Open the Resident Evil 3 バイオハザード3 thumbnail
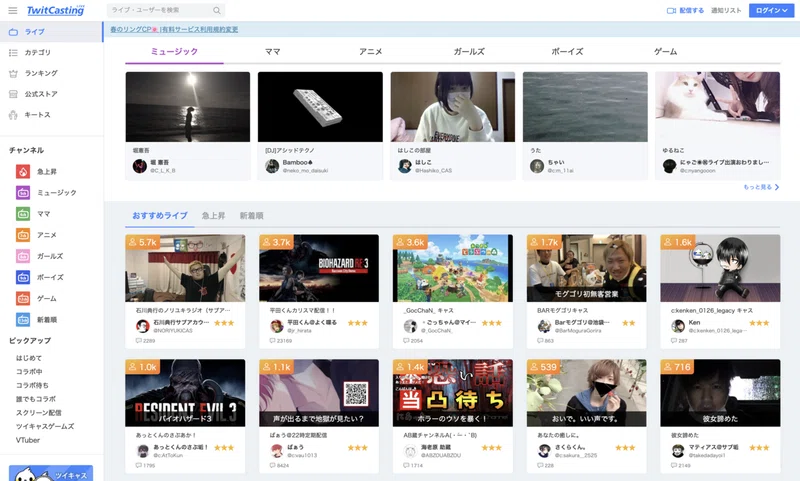The image size is (800, 481). click(x=185, y=393)
